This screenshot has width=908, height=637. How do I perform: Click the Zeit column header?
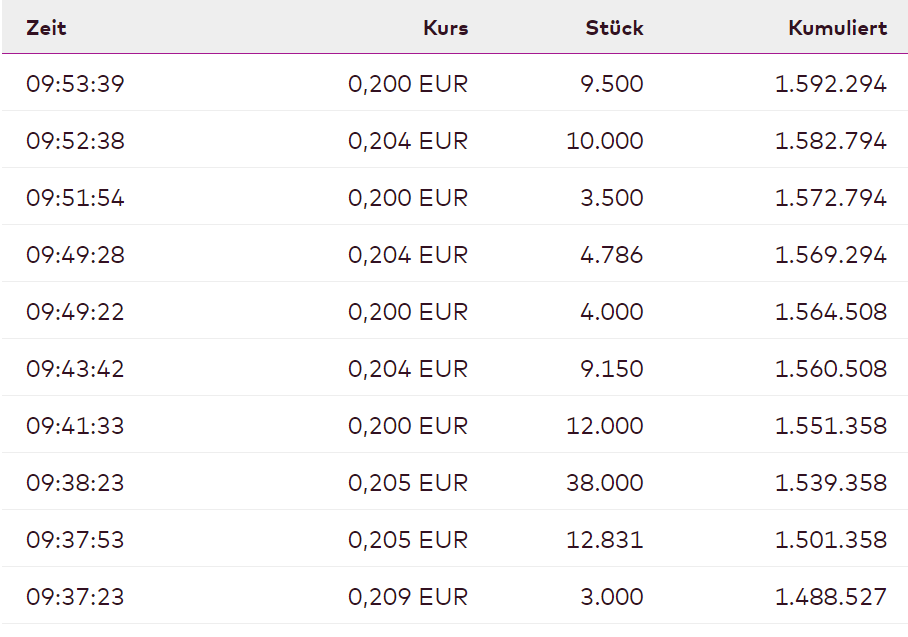tap(46, 28)
